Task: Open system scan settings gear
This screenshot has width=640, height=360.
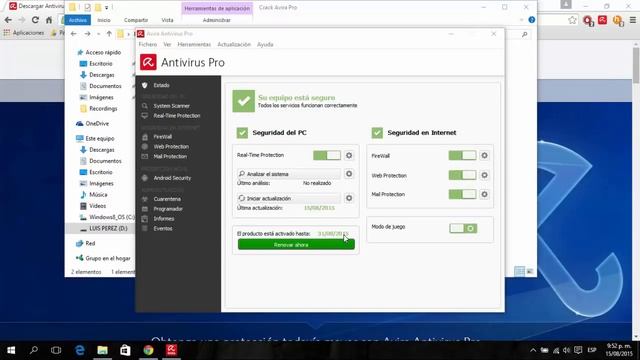Action: click(x=349, y=174)
